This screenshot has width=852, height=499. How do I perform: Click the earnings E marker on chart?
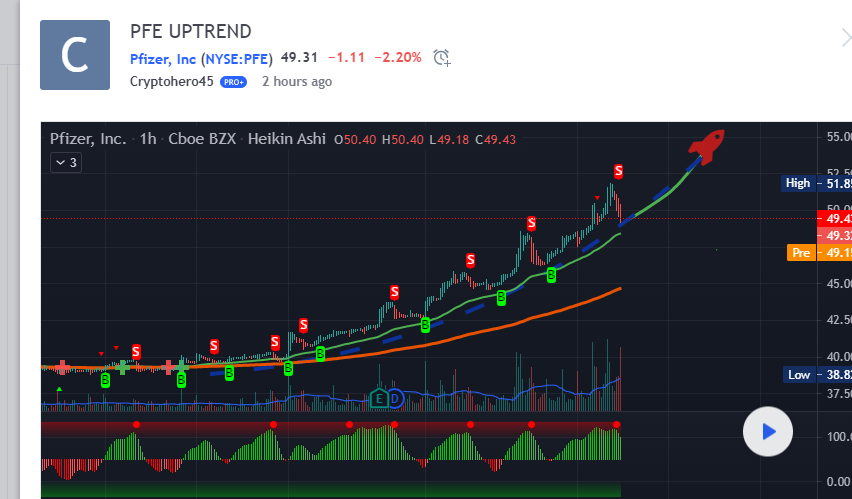[x=380, y=397]
